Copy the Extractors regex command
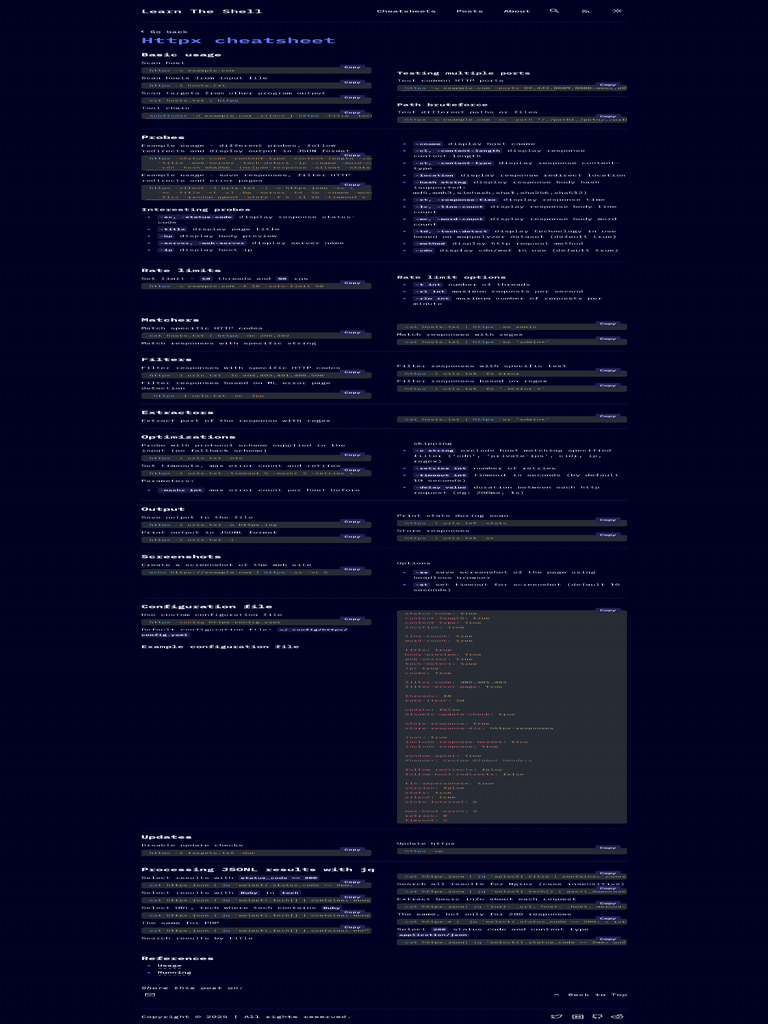 [607, 416]
